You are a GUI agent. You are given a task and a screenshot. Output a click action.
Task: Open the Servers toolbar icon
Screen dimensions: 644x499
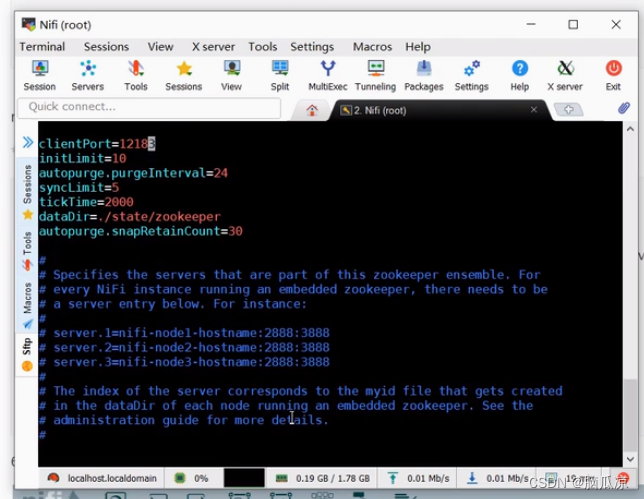point(87,76)
